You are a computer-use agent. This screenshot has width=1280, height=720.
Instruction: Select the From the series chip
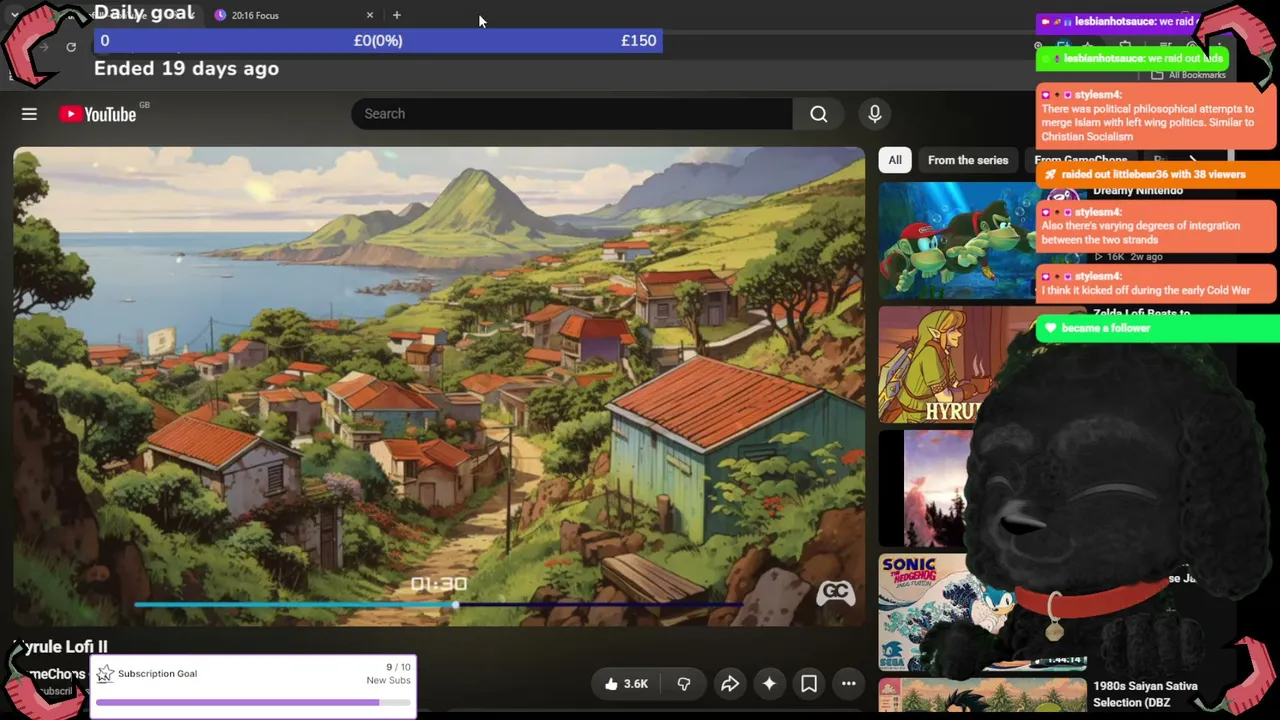click(968, 160)
